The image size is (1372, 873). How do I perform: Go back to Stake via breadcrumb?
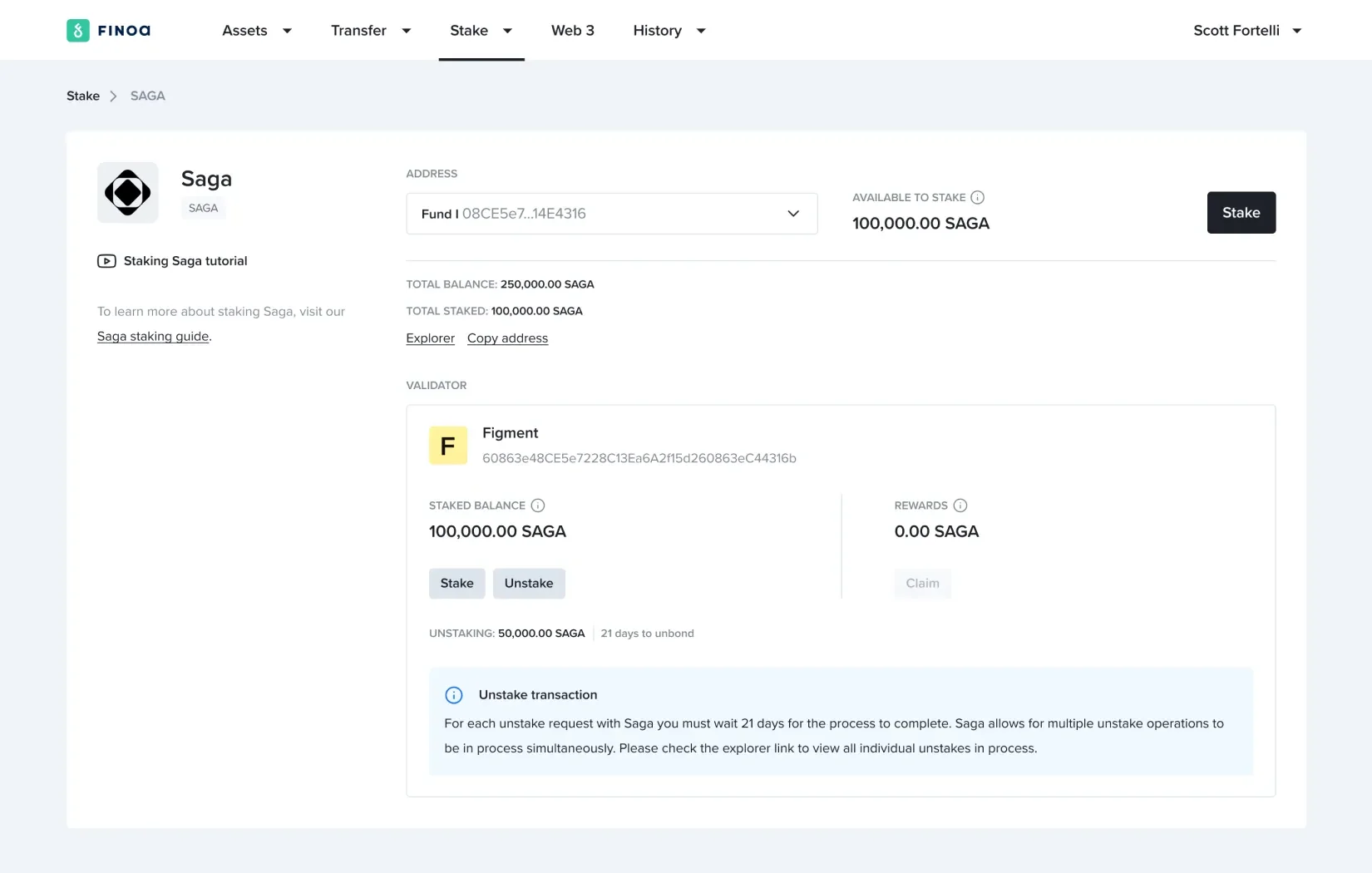(x=83, y=96)
